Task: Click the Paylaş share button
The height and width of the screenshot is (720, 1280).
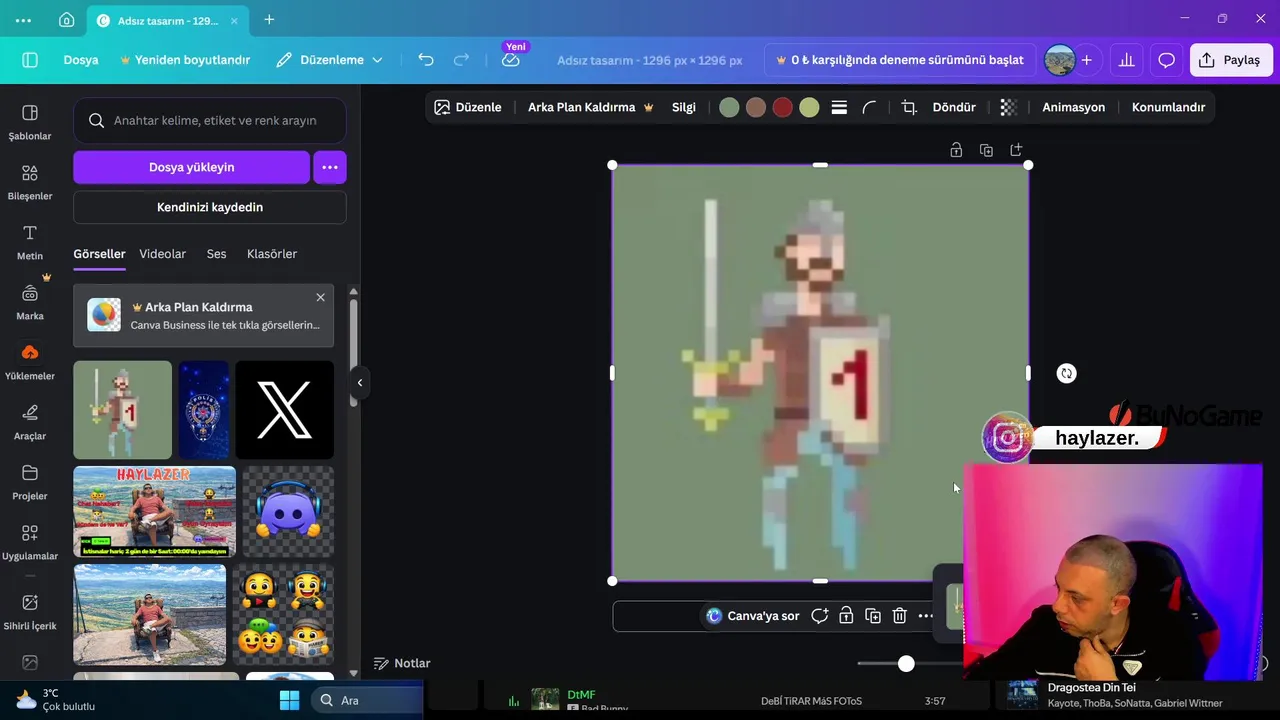Action: (x=1231, y=60)
